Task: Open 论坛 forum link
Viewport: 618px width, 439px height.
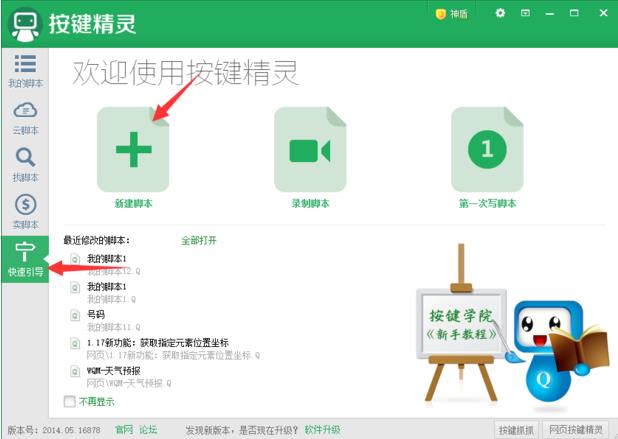Action: 148,429
